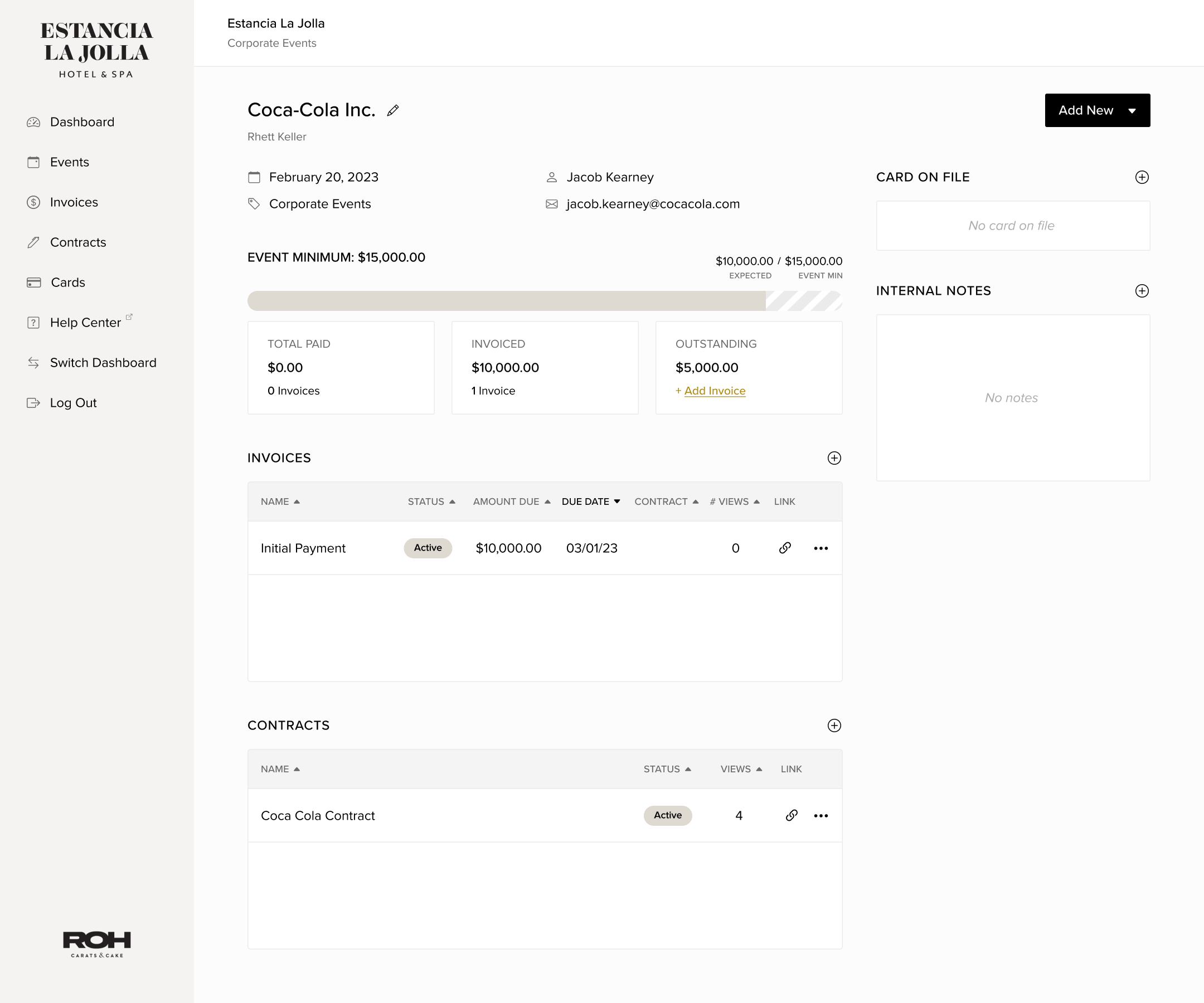Image resolution: width=1204 pixels, height=1003 pixels.
Task: Click the pencil icon beside Coca-Cola Inc.
Action: (393, 110)
